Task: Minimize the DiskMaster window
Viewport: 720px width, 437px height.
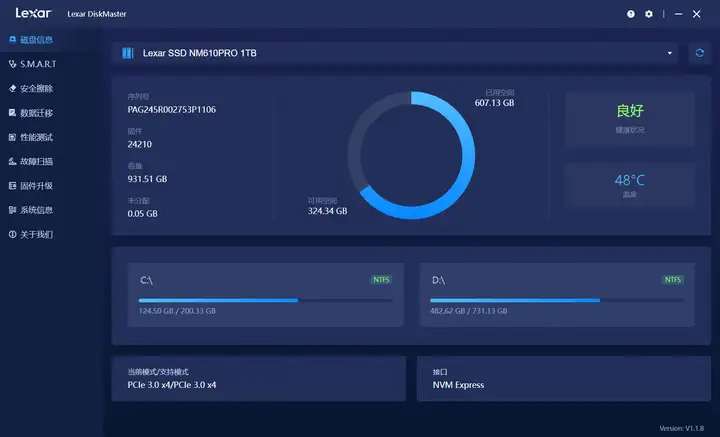Action: point(679,14)
